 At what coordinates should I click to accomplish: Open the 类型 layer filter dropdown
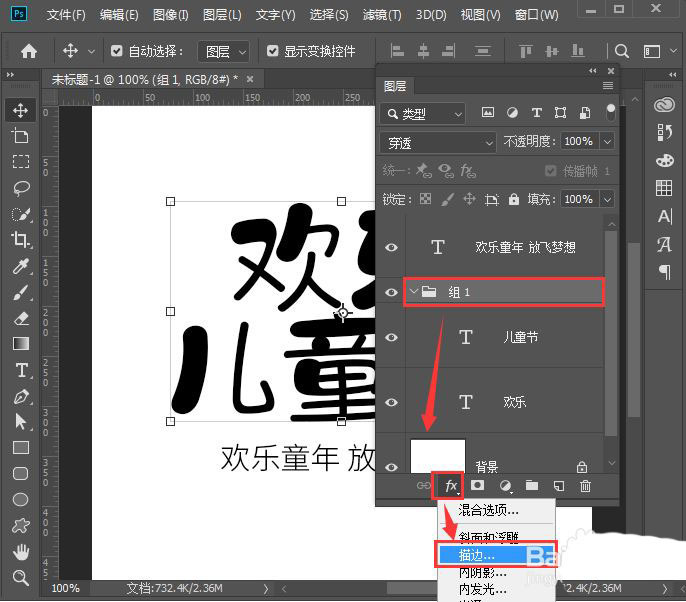[x=423, y=114]
